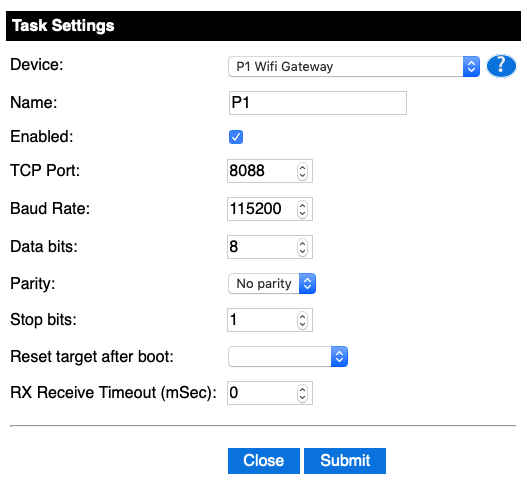Uncheck the Enabled checkbox
This screenshot has height=486, width=527.
click(x=236, y=137)
